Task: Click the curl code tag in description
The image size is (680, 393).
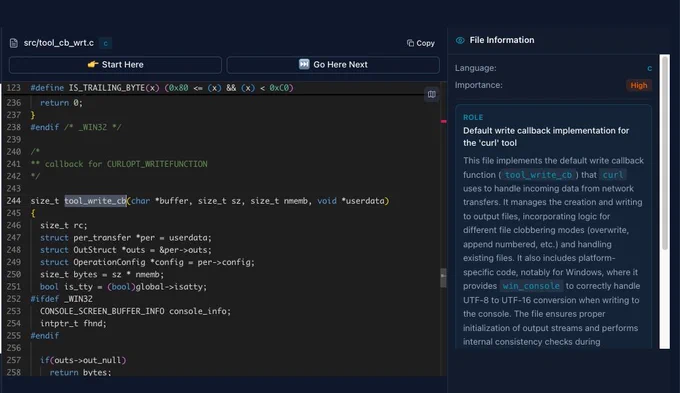Action: (x=612, y=175)
